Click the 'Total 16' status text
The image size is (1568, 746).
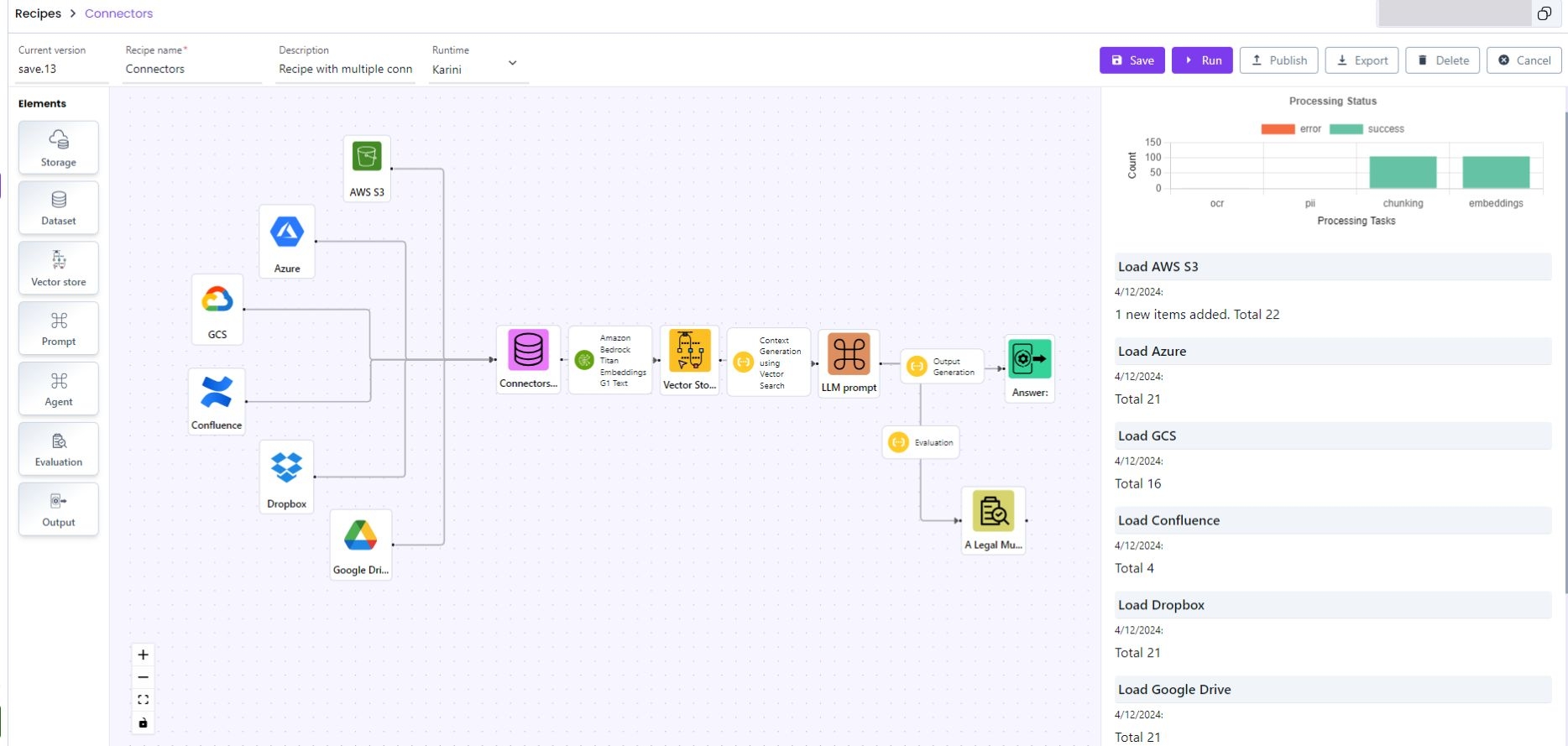[x=1138, y=484]
